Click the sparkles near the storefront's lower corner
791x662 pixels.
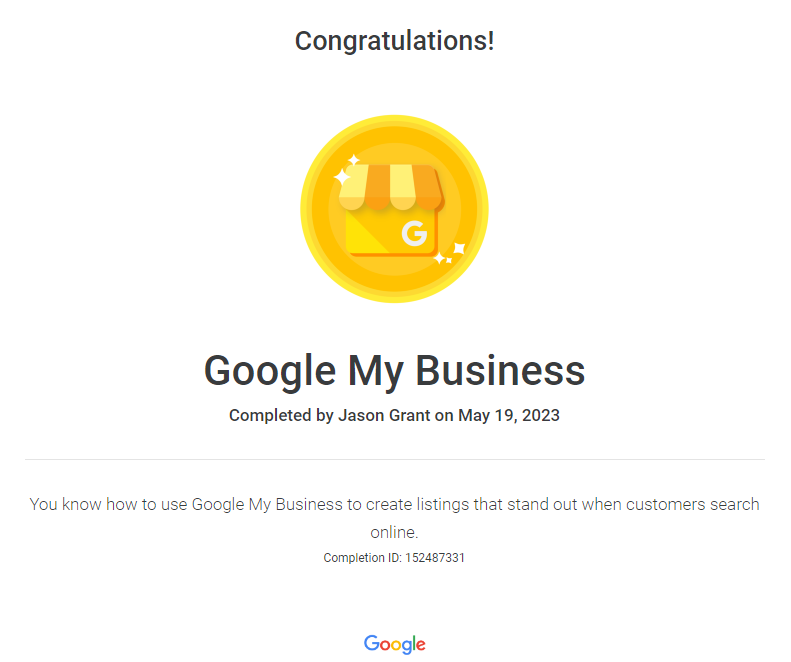click(x=449, y=254)
